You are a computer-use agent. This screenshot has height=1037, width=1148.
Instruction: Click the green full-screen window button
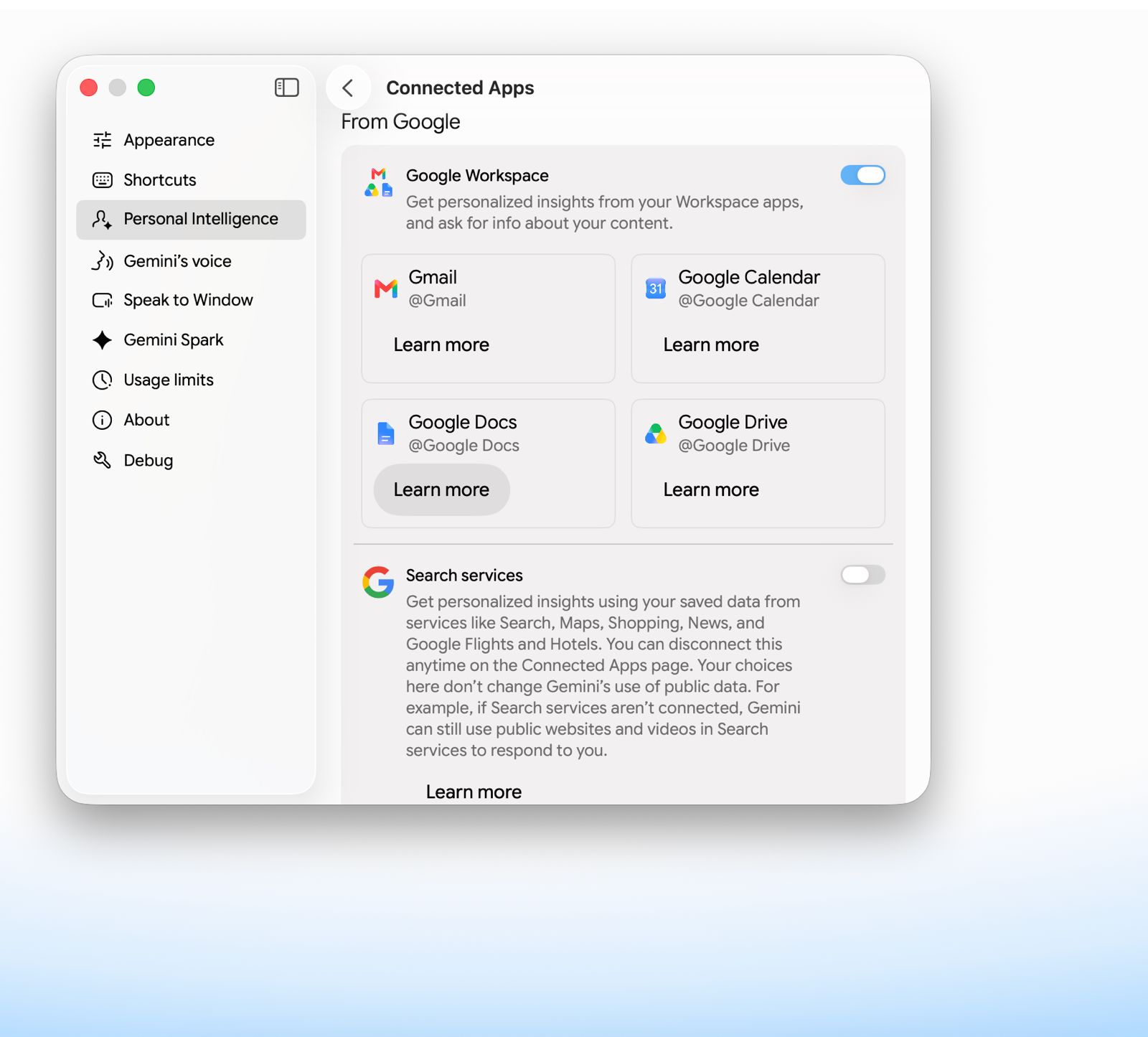click(146, 88)
